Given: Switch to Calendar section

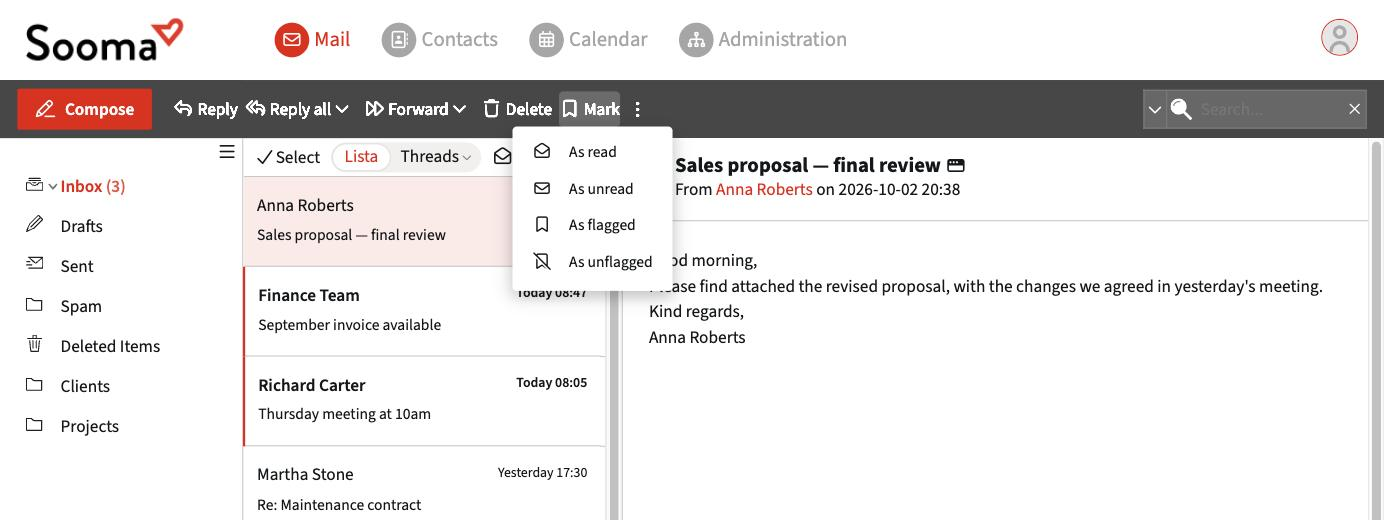Looking at the screenshot, I should 589,39.
